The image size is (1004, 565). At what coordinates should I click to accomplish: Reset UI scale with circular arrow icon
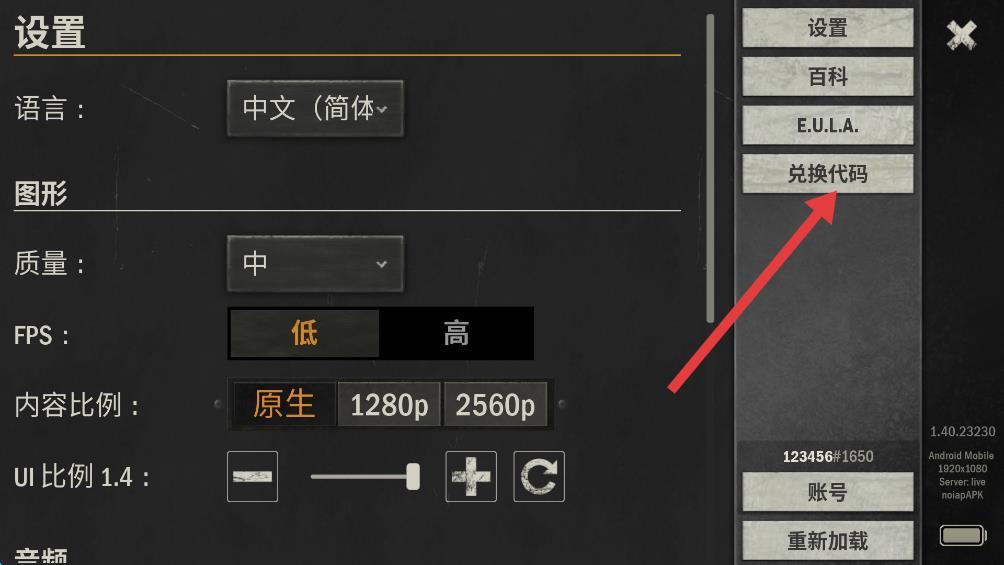click(x=538, y=476)
